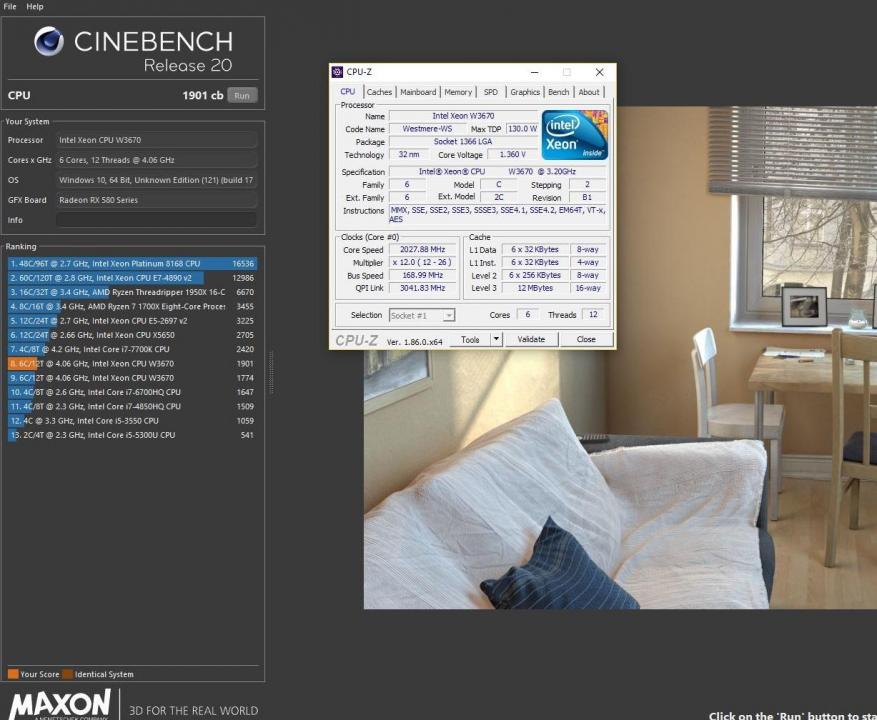Image resolution: width=877 pixels, height=720 pixels.
Task: Open the File menu in Cinebench
Action: click(x=10, y=7)
